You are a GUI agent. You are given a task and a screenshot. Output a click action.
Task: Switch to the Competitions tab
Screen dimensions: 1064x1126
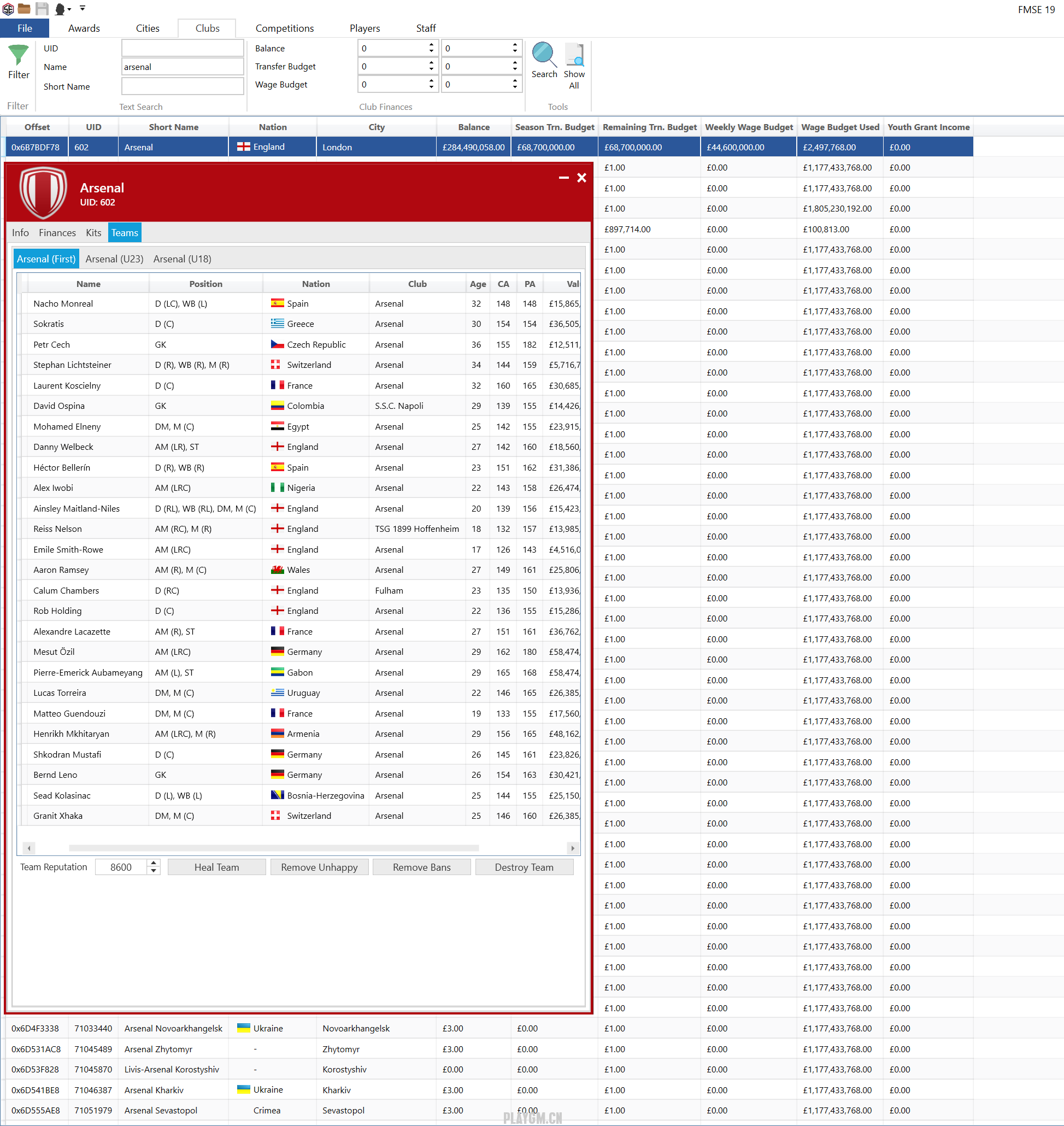[285, 28]
